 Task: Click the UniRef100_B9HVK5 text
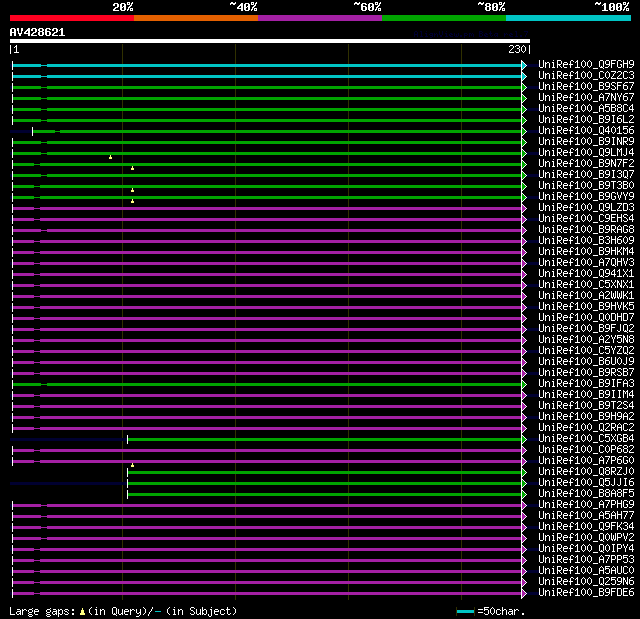(586, 307)
